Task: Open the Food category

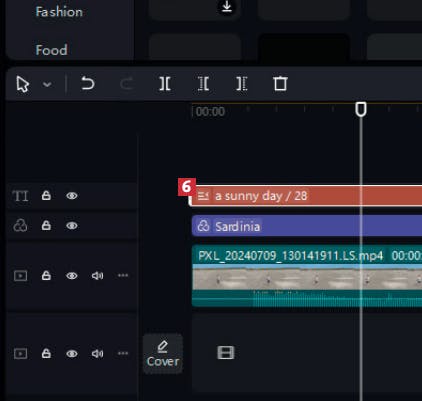Action: coord(52,50)
